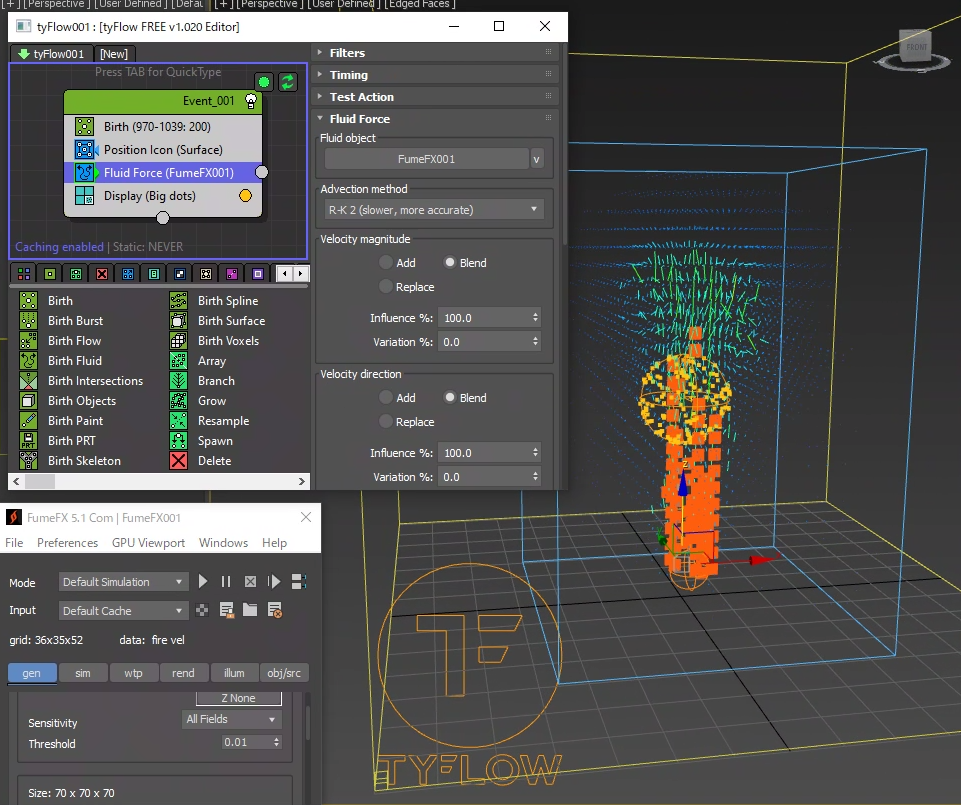Click the Birth operator icon in Event_001
961x805 pixels.
85,127
